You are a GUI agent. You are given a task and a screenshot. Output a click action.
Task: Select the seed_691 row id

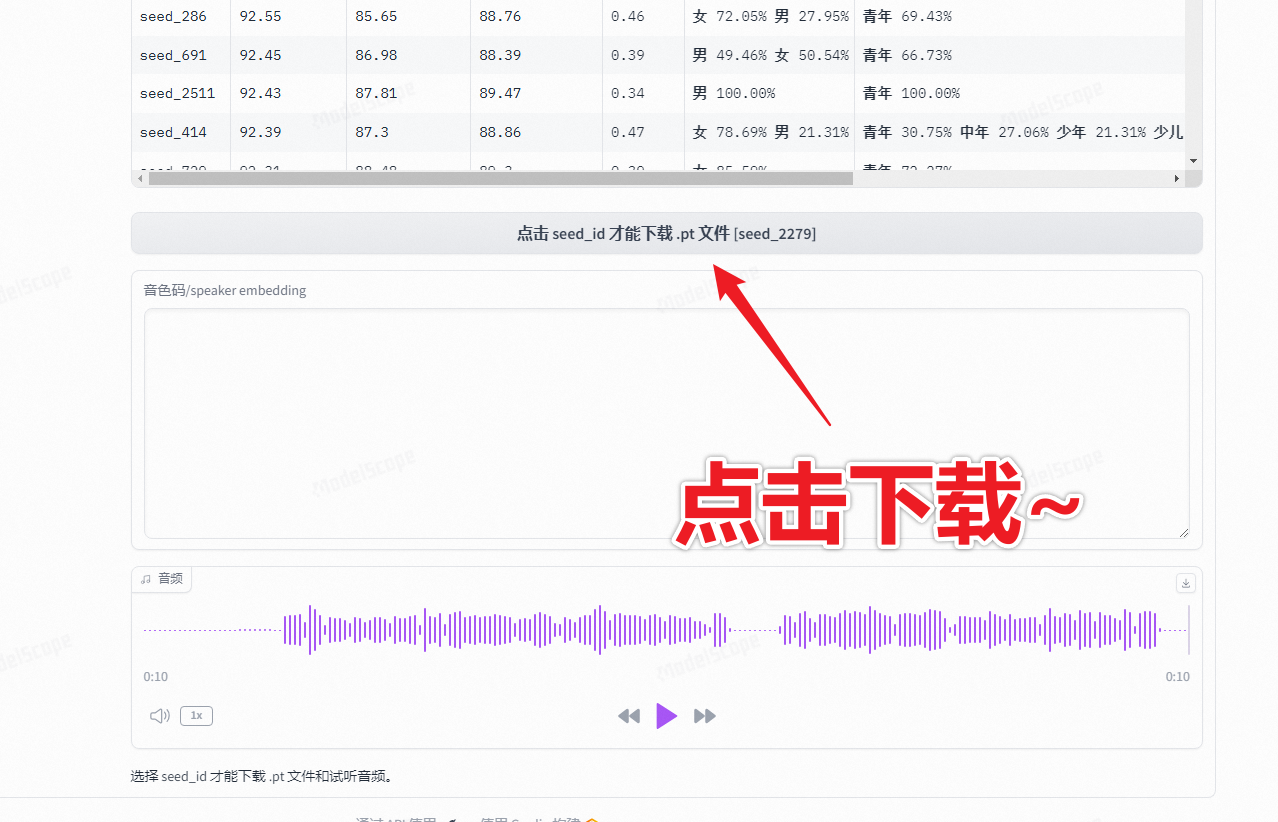coord(173,55)
